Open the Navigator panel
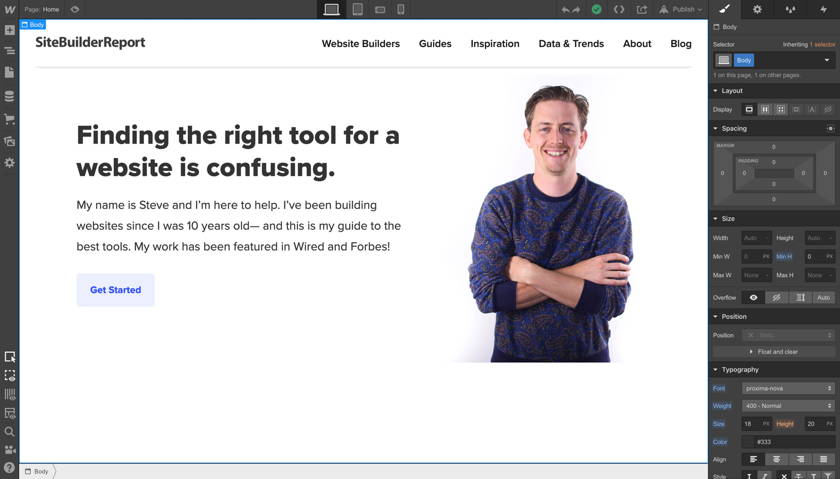The height and width of the screenshot is (479, 840). pos(10,51)
